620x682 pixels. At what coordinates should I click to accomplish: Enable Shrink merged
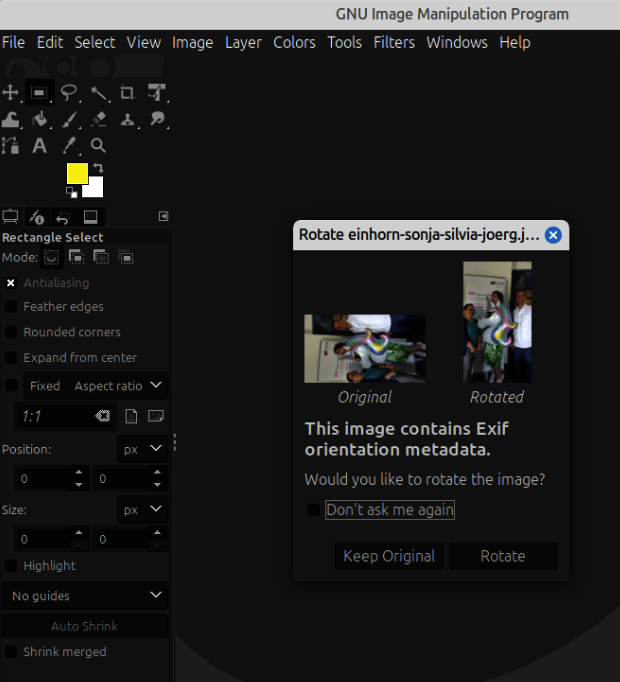10,652
